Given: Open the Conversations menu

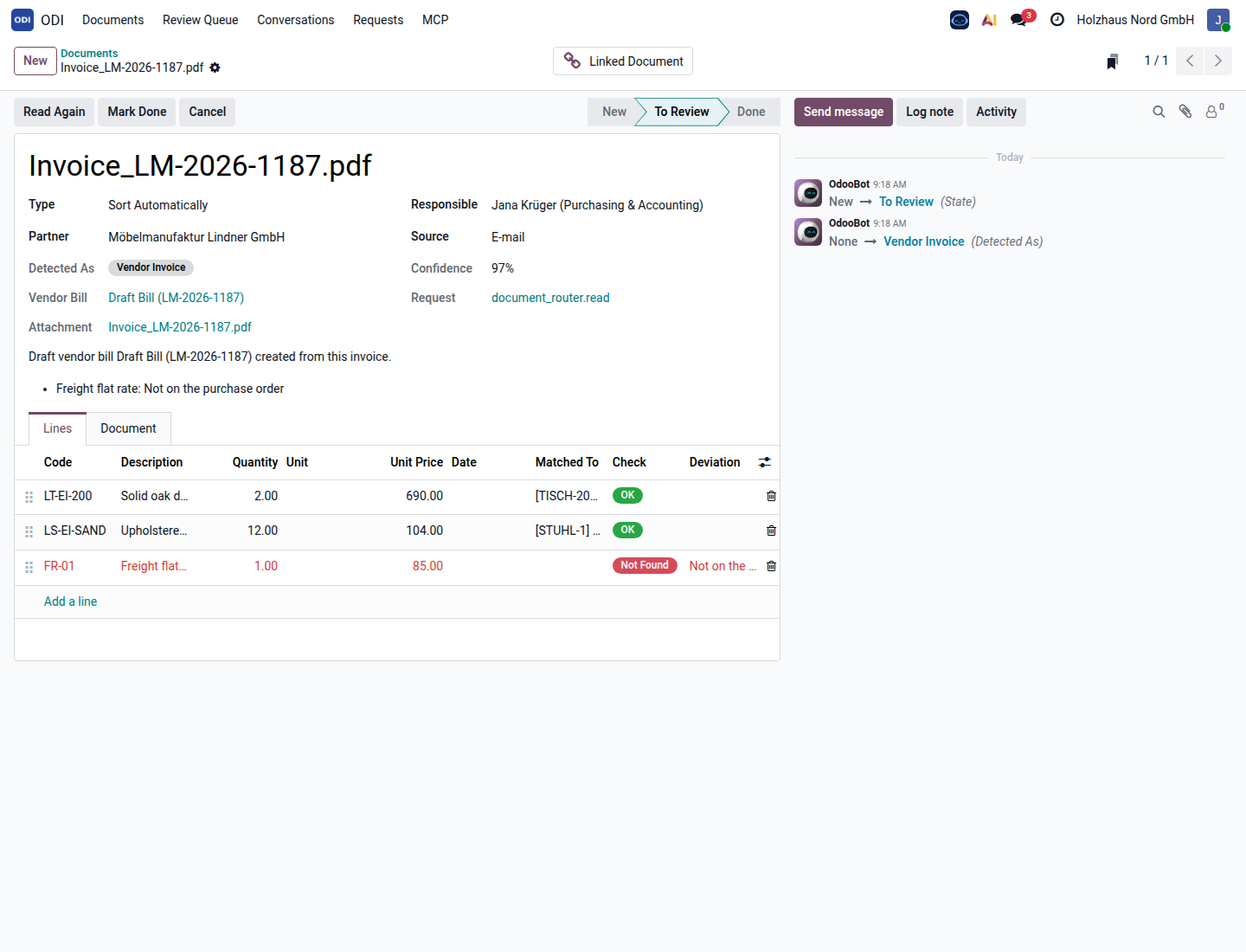Looking at the screenshot, I should [296, 20].
